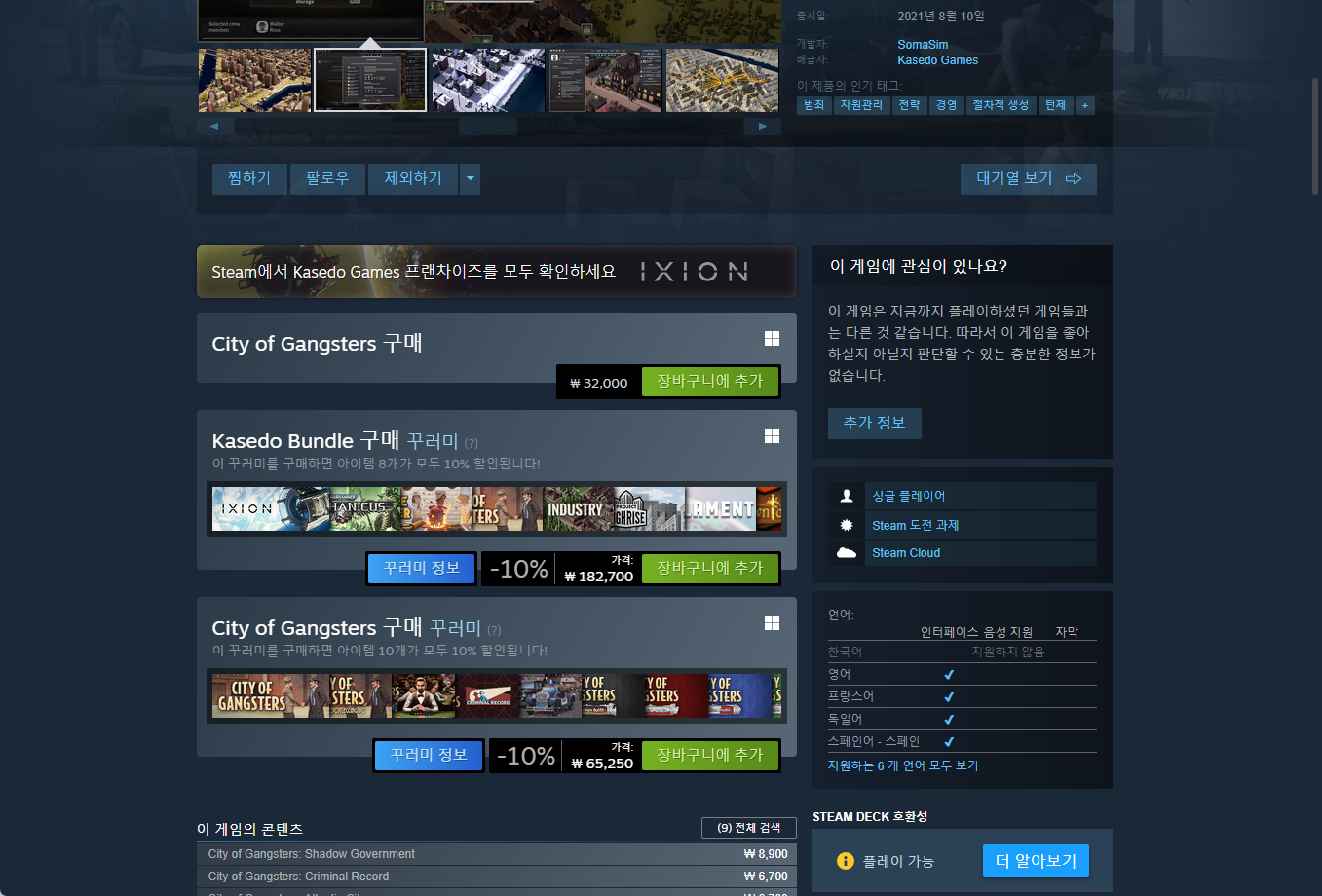Viewport: 1322px width, 896px height.
Task: Click the 팔로우 button
Action: [x=327, y=178]
